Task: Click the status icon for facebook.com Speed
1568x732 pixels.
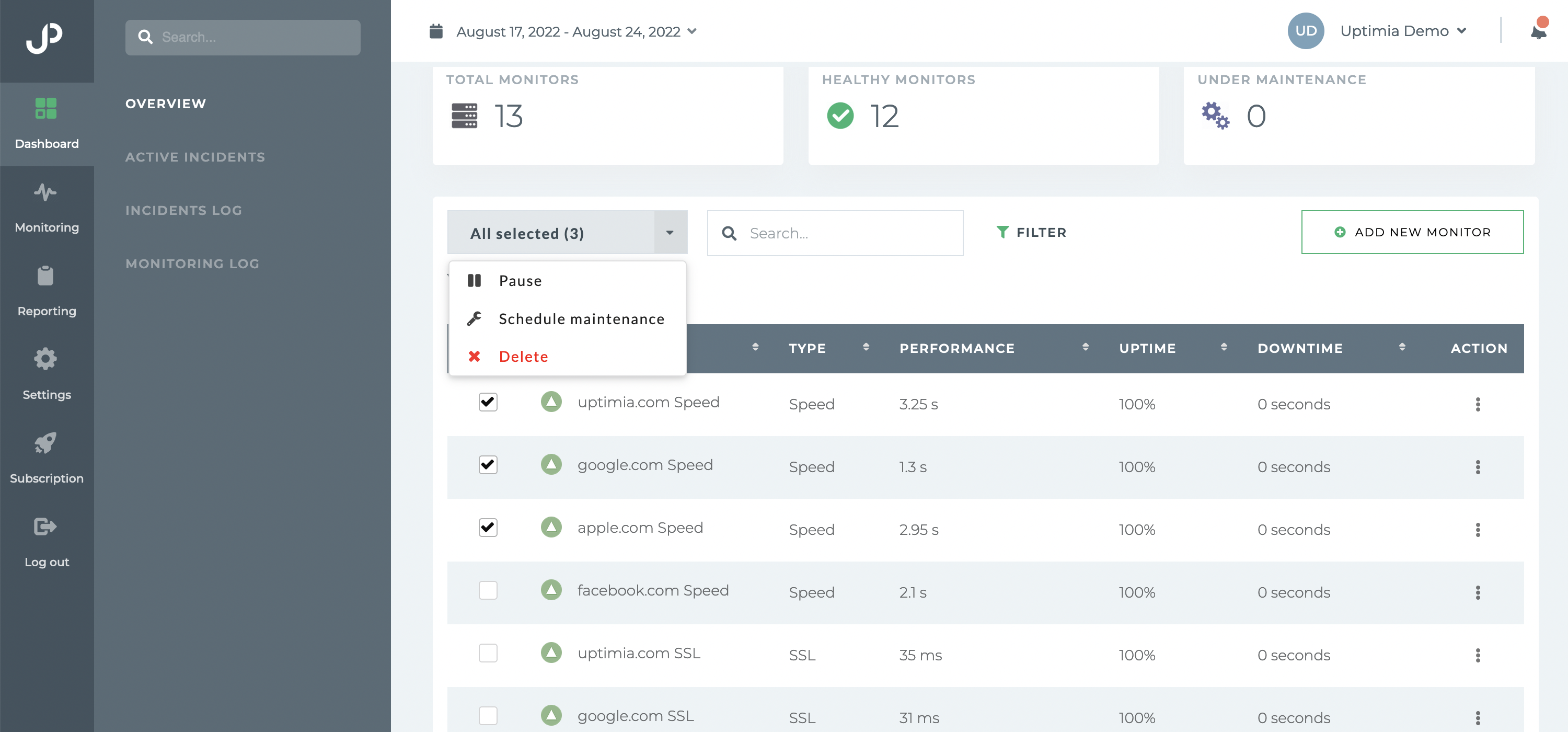Action: click(x=551, y=590)
